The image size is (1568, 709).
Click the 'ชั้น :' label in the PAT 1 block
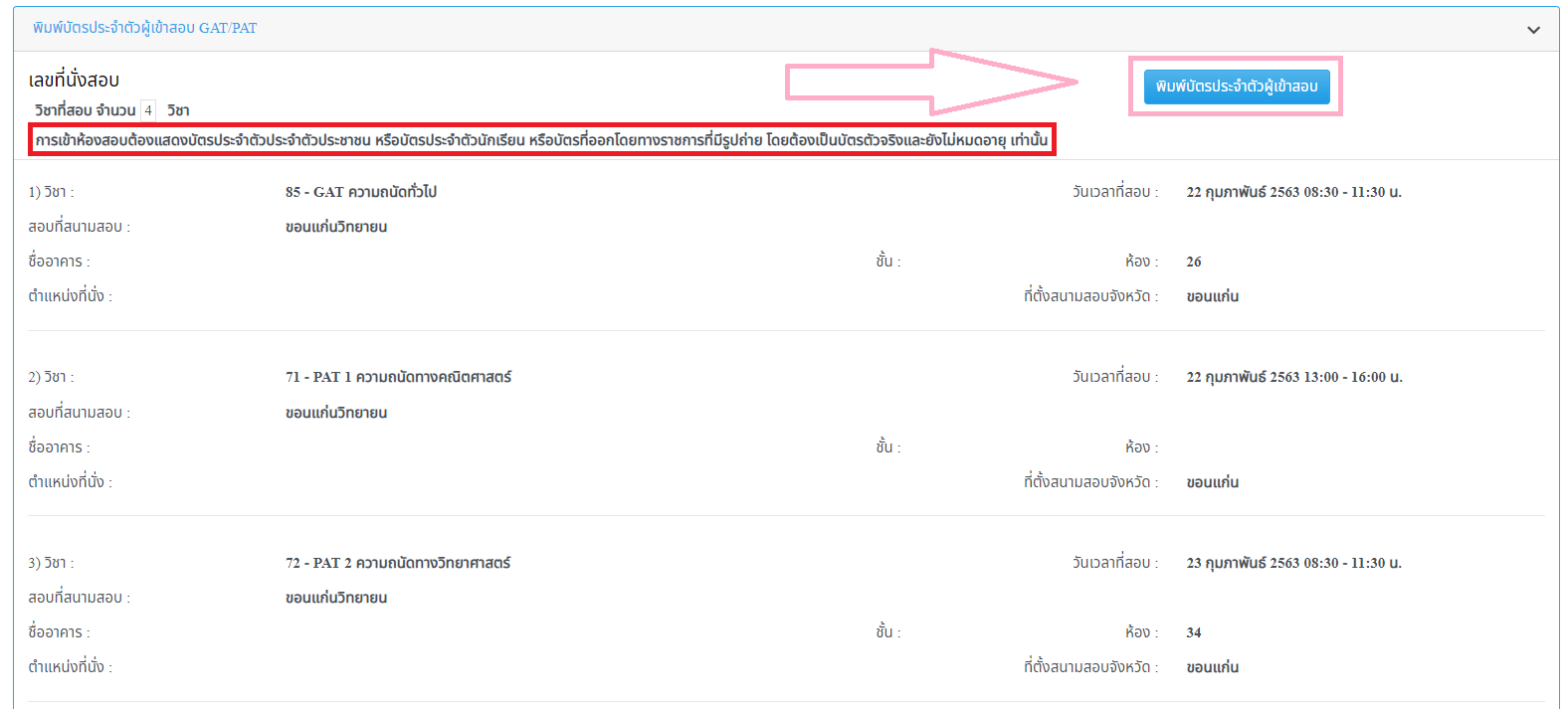click(x=887, y=447)
